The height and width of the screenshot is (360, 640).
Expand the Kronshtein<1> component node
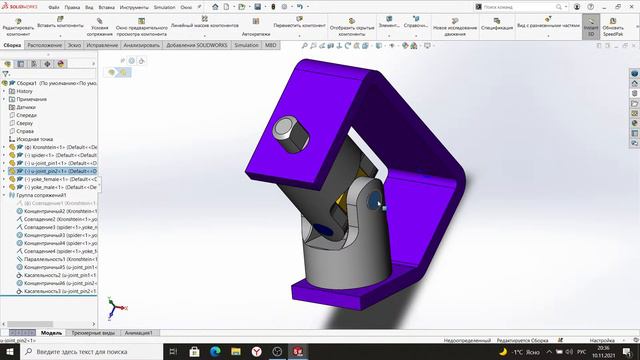click(x=4, y=147)
